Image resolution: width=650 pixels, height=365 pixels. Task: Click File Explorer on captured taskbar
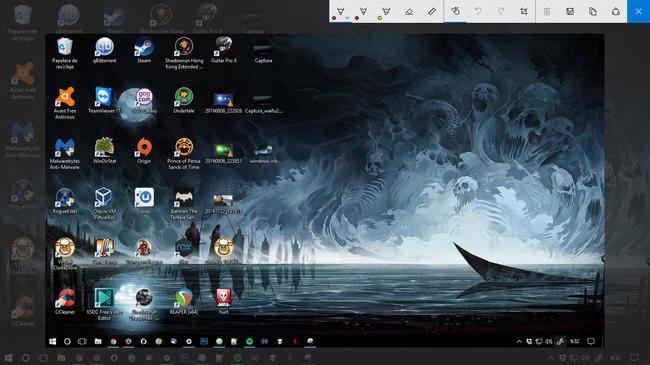[98, 341]
